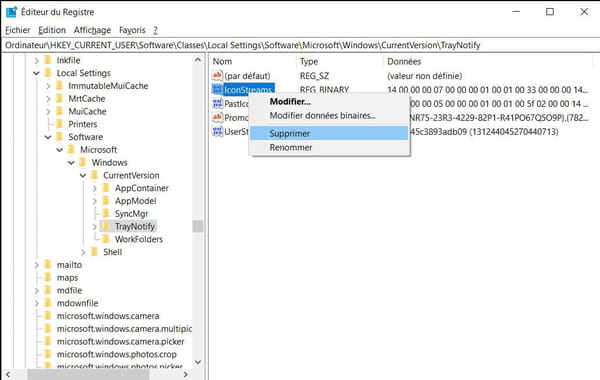Click the Software folder icon
600x380 pixels.
(59, 137)
